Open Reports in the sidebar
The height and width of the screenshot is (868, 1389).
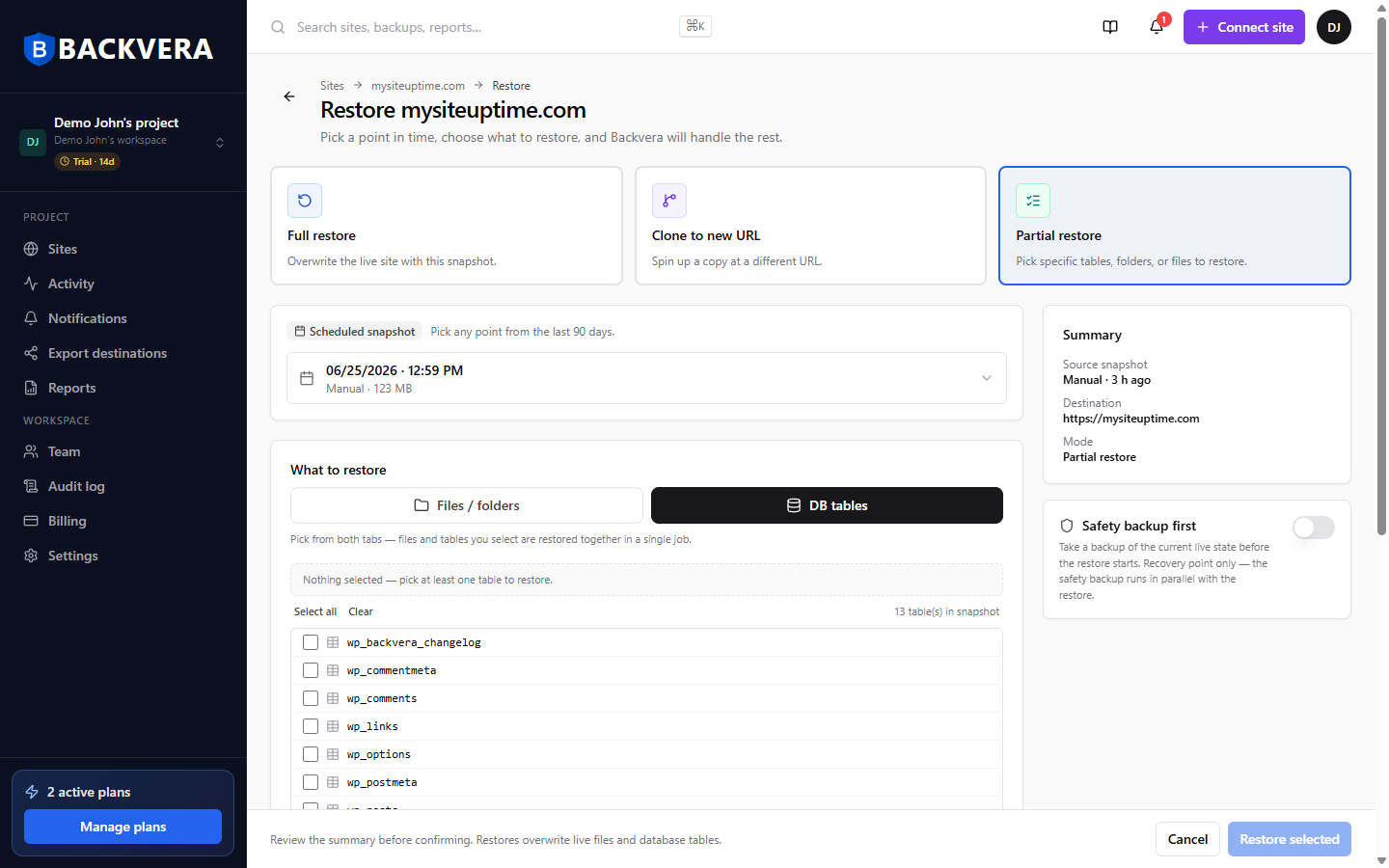(123, 388)
